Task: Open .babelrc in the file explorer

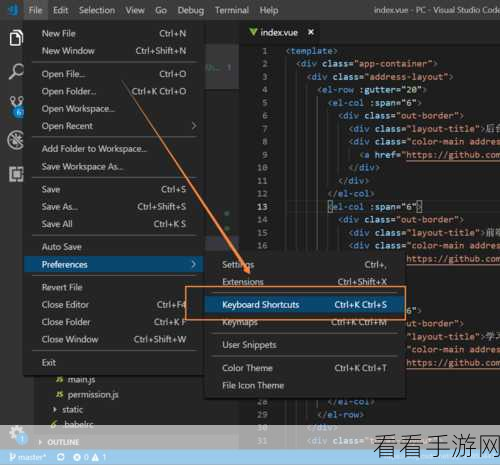Action: 79,425
